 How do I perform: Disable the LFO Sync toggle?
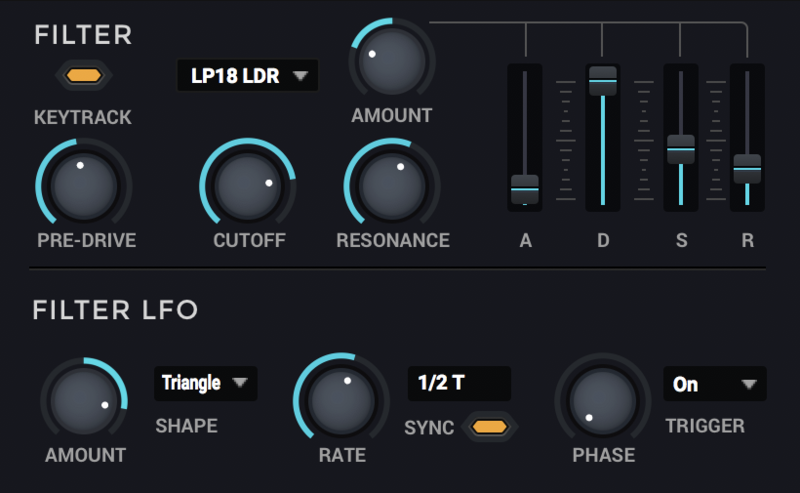click(489, 427)
